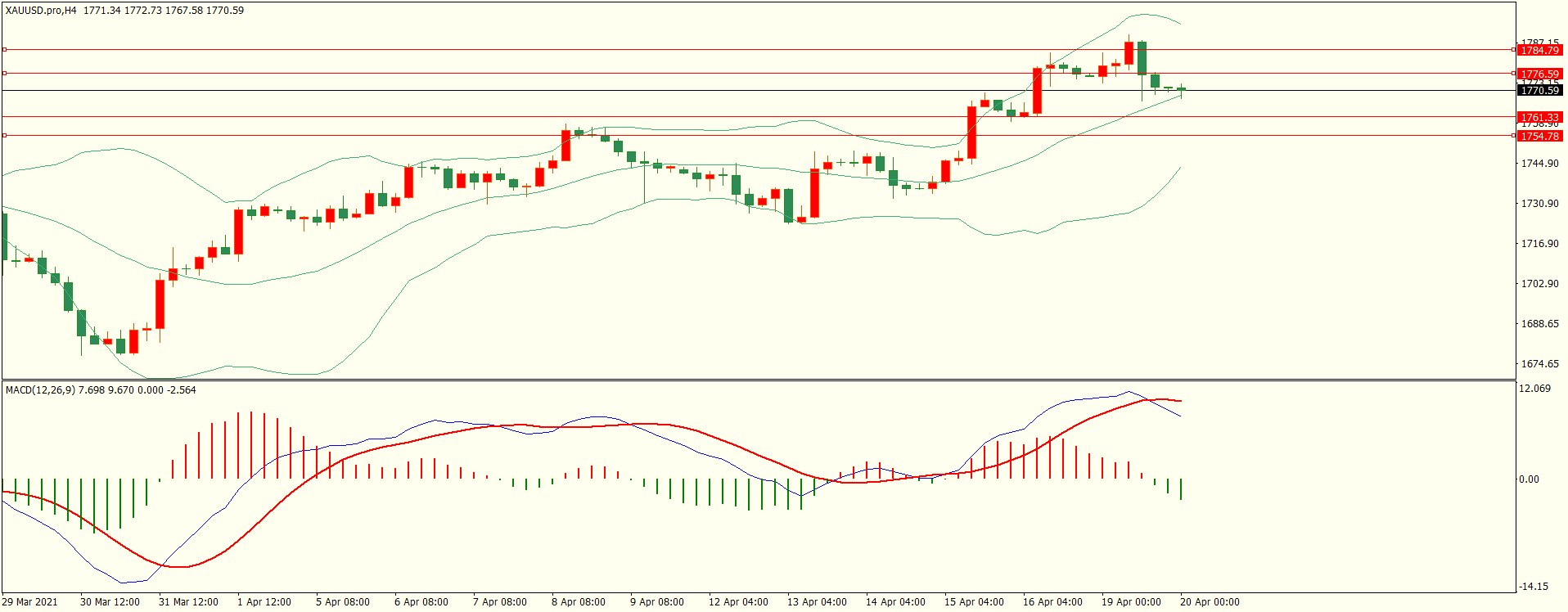The image size is (1568, 612).
Task: Click the black 1770.59 current price label
Action: click(1539, 91)
